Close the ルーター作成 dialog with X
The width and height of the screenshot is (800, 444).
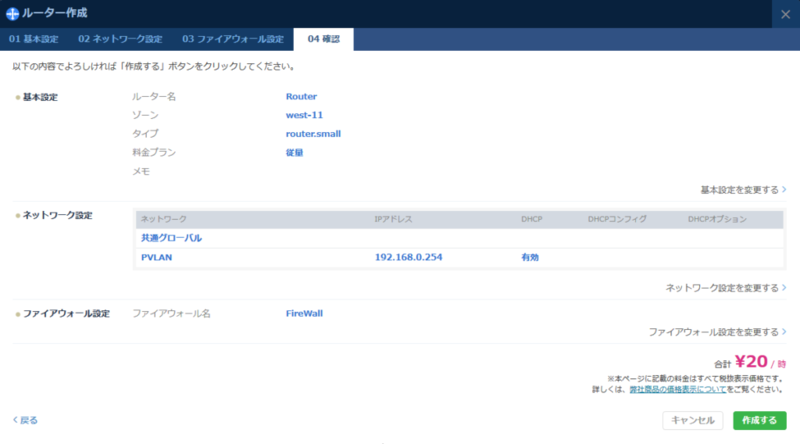point(785,14)
